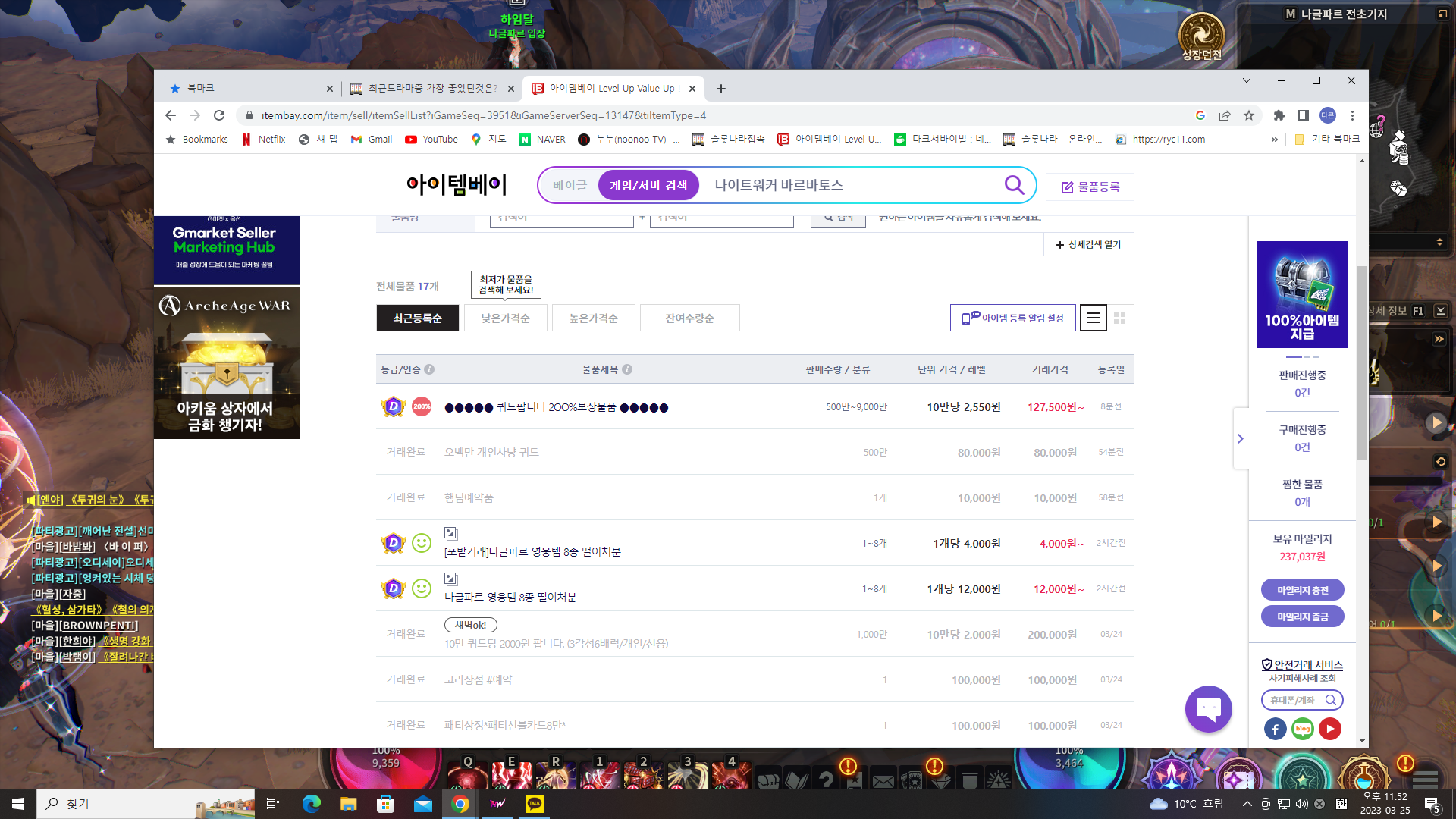This screenshot has height=819, width=1456.
Task: Click the Chrome address bar URL
Action: coord(484,115)
